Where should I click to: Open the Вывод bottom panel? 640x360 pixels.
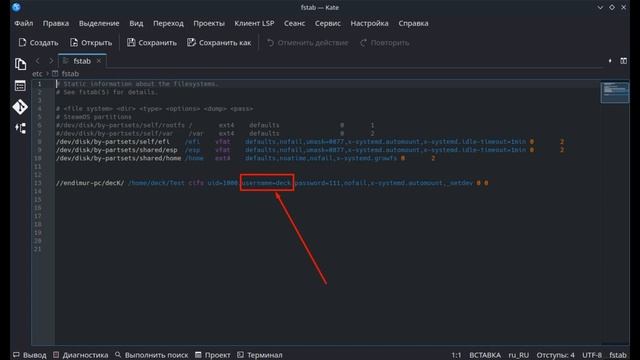point(30,355)
